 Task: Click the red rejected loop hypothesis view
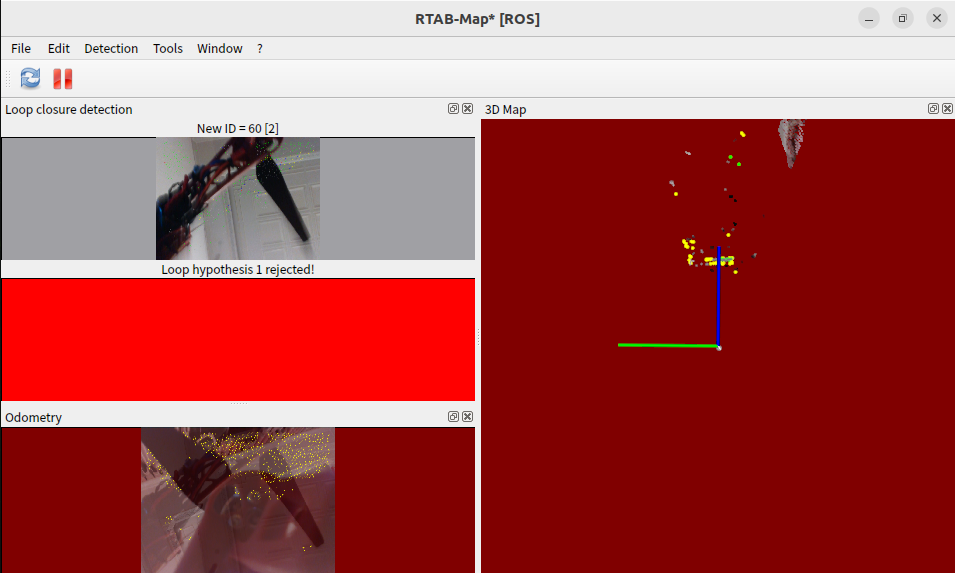click(238, 340)
